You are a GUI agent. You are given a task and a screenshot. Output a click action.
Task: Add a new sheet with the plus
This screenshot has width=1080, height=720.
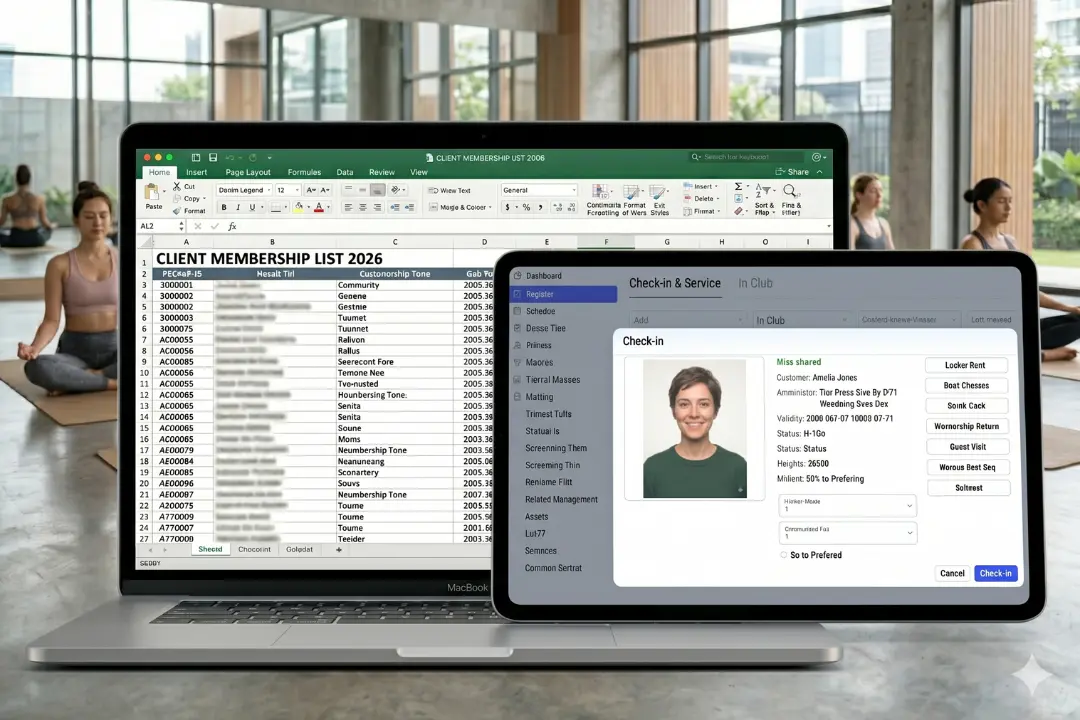point(338,550)
